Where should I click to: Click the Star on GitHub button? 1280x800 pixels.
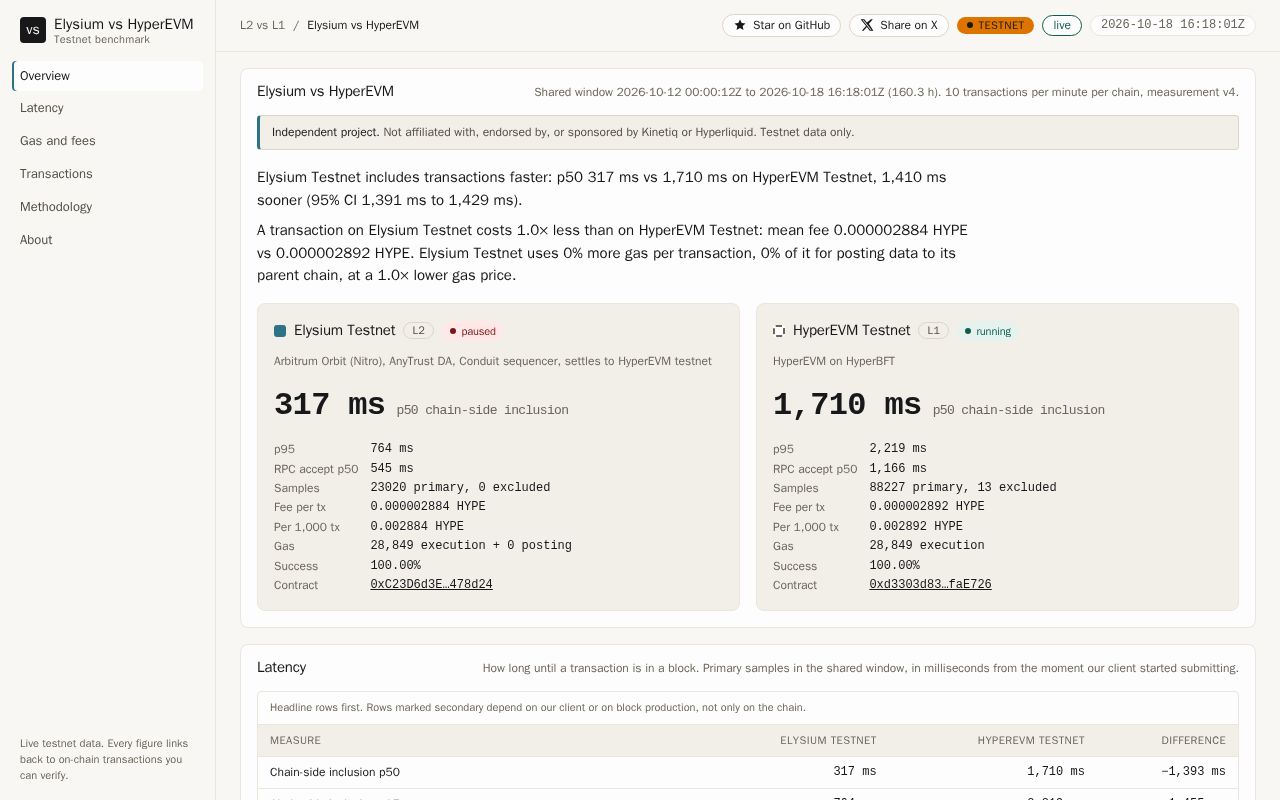coord(782,25)
